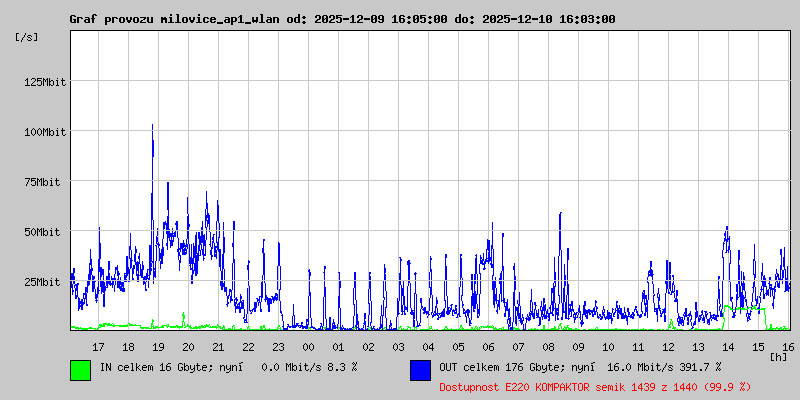Screen dimensions: 800x400
Task: Select hour 12 on the time axis
Action: tap(668, 346)
